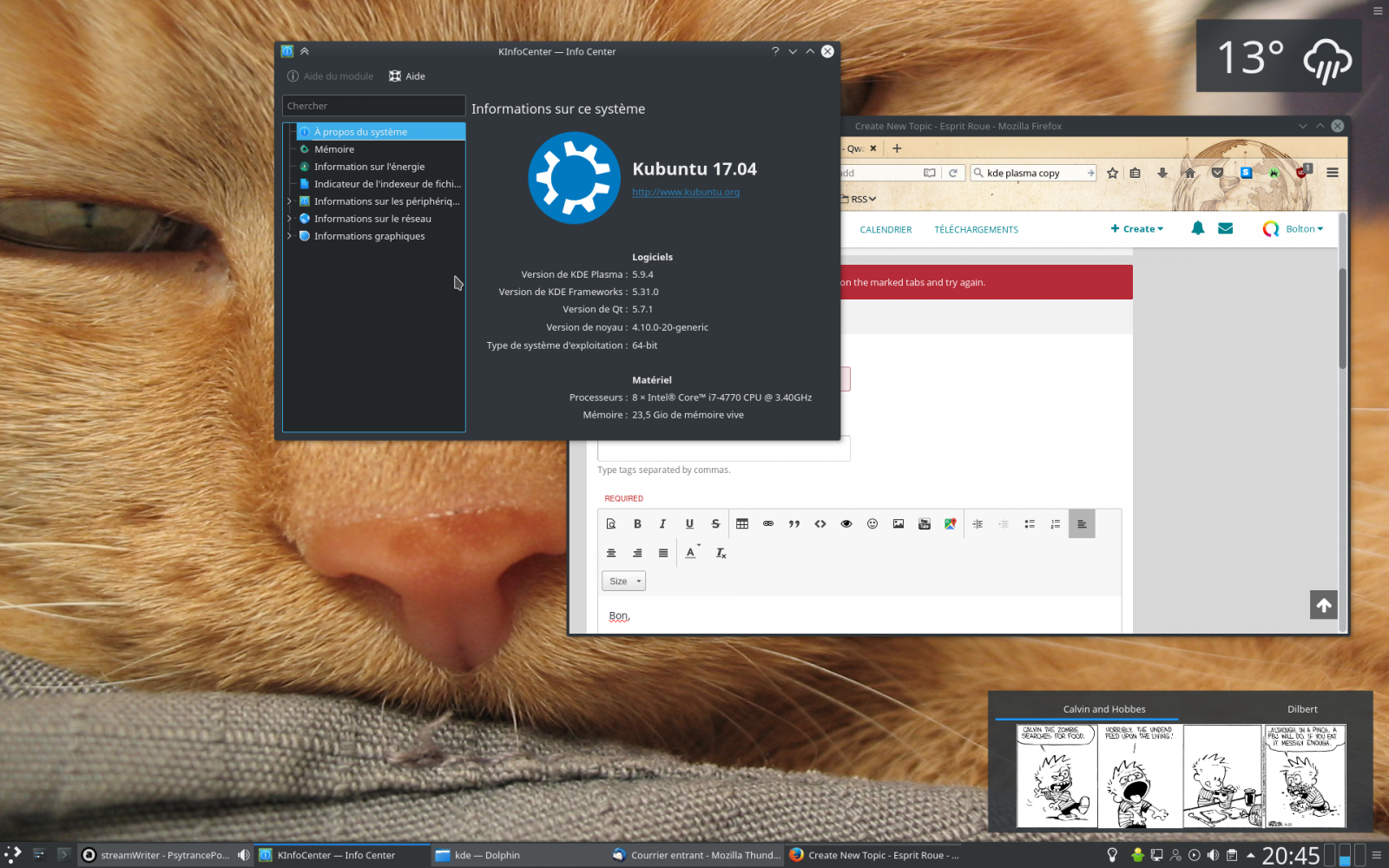1389x868 pixels.
Task: Insert a code snippet in the editor
Action: point(820,523)
